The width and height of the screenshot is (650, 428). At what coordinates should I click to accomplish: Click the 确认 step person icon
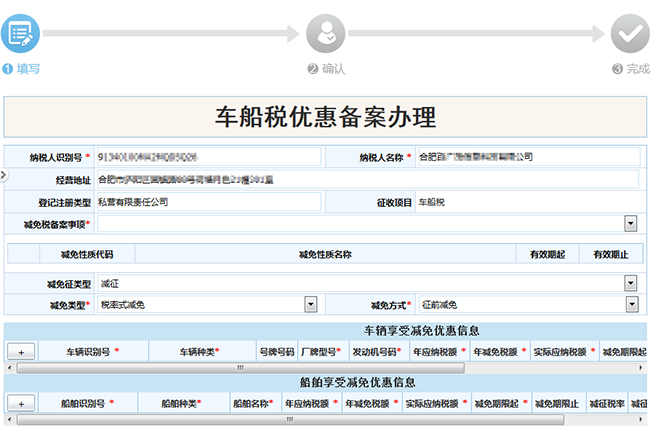325,33
